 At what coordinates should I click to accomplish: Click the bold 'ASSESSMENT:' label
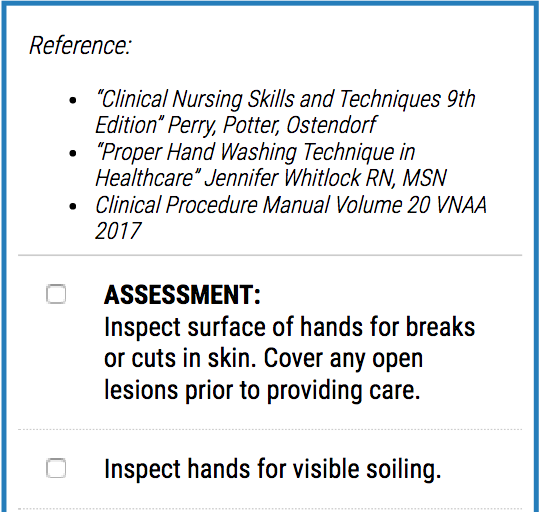[x=182, y=295]
